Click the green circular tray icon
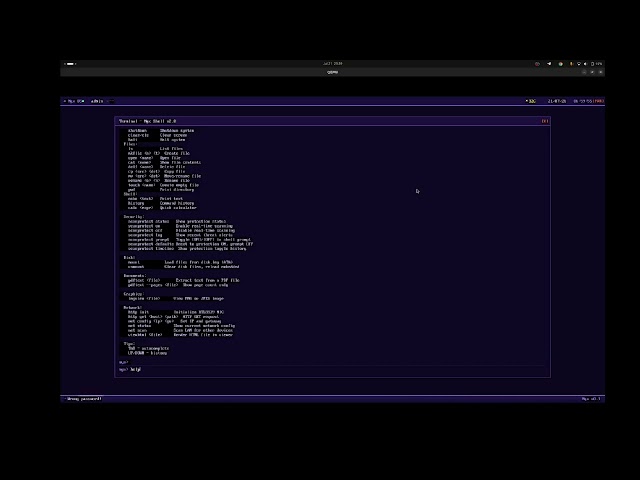The height and width of the screenshot is (480, 640). tap(560, 64)
